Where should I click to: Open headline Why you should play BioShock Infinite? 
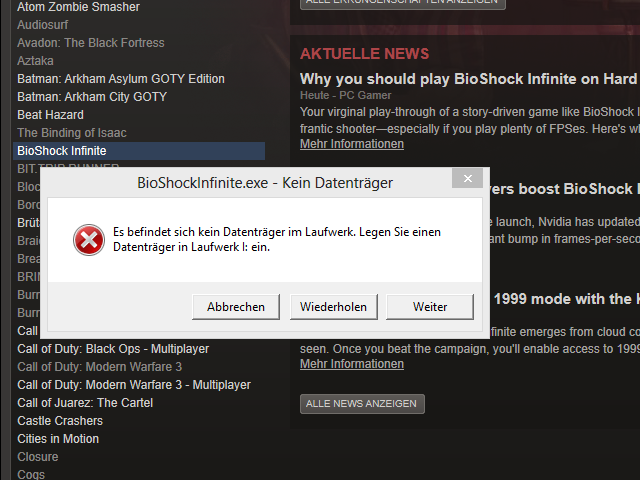click(469, 79)
